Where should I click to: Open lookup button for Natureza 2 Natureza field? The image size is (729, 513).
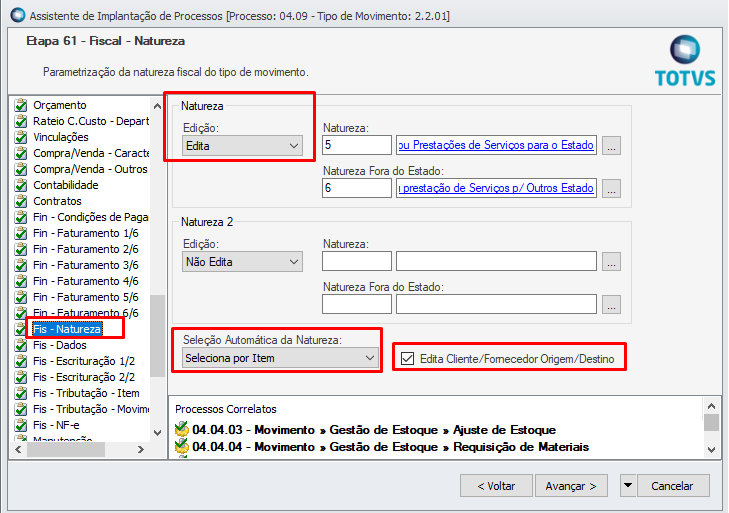(x=611, y=262)
